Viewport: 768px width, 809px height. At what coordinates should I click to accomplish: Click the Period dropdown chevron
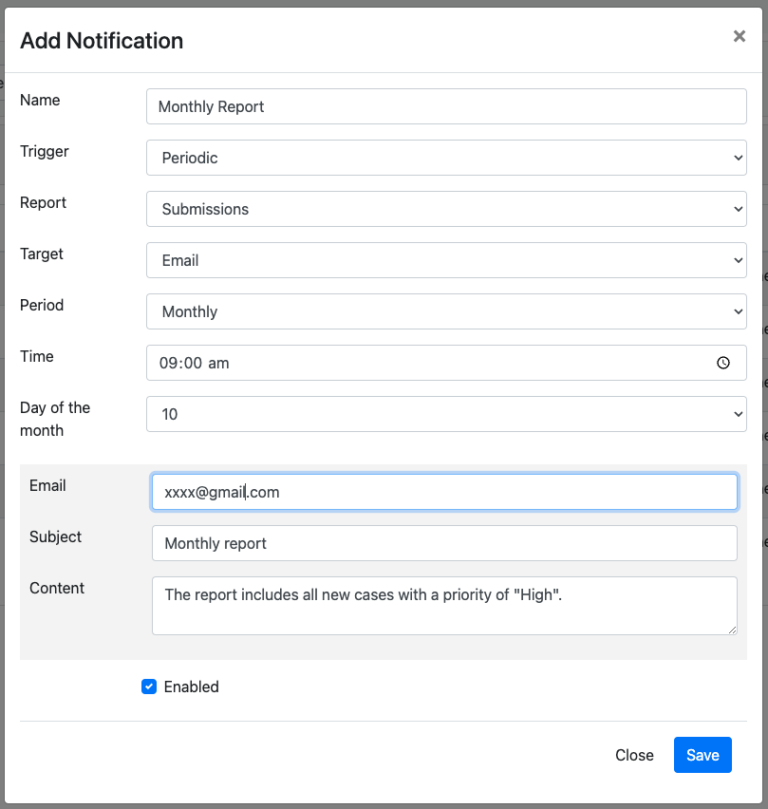(x=737, y=311)
